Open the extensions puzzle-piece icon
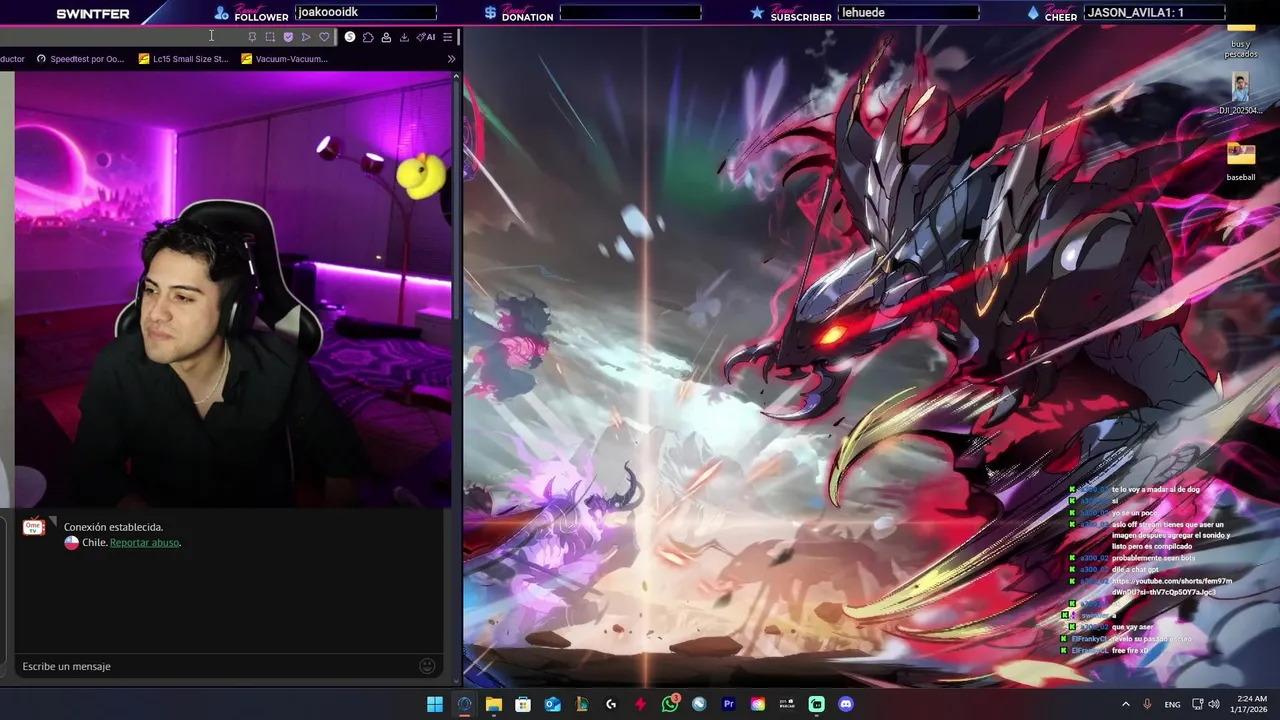1280x720 pixels. pyautogui.click(x=368, y=37)
